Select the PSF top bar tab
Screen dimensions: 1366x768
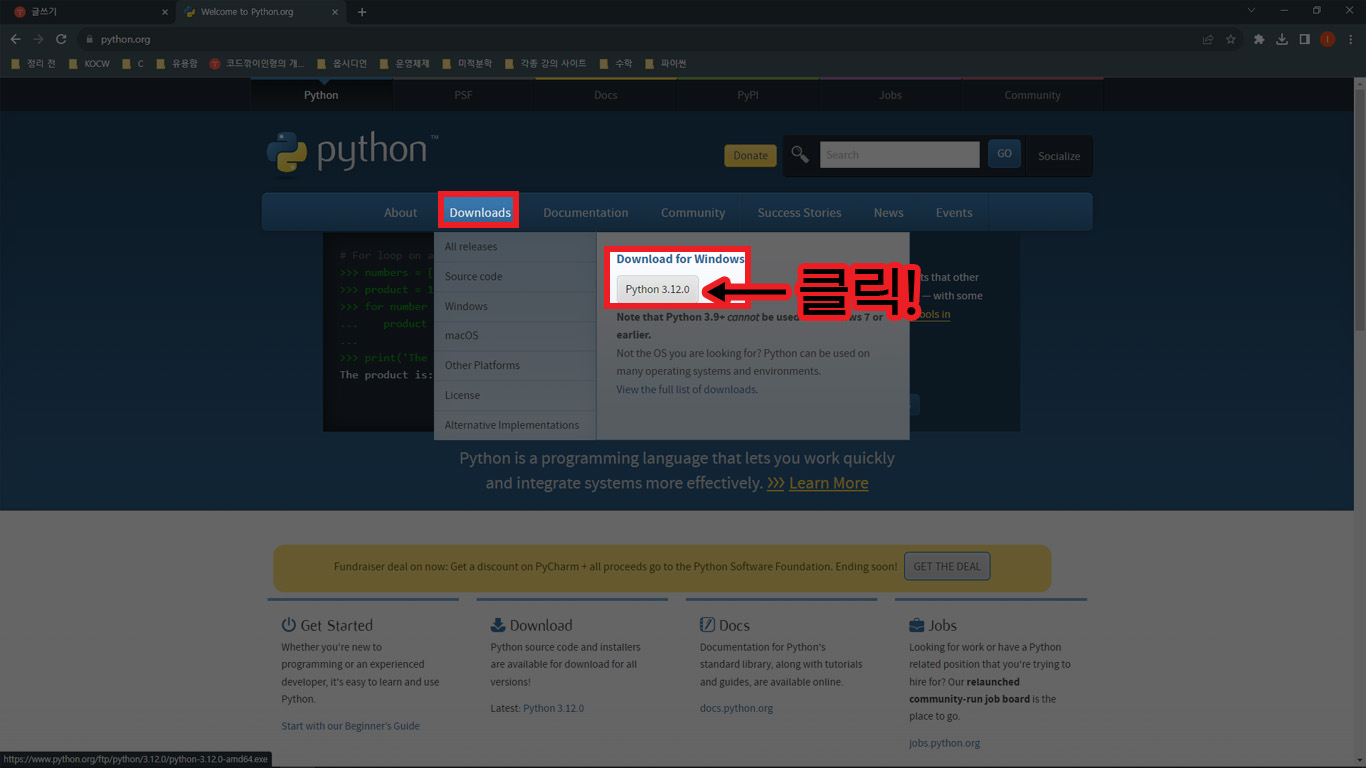click(x=463, y=95)
